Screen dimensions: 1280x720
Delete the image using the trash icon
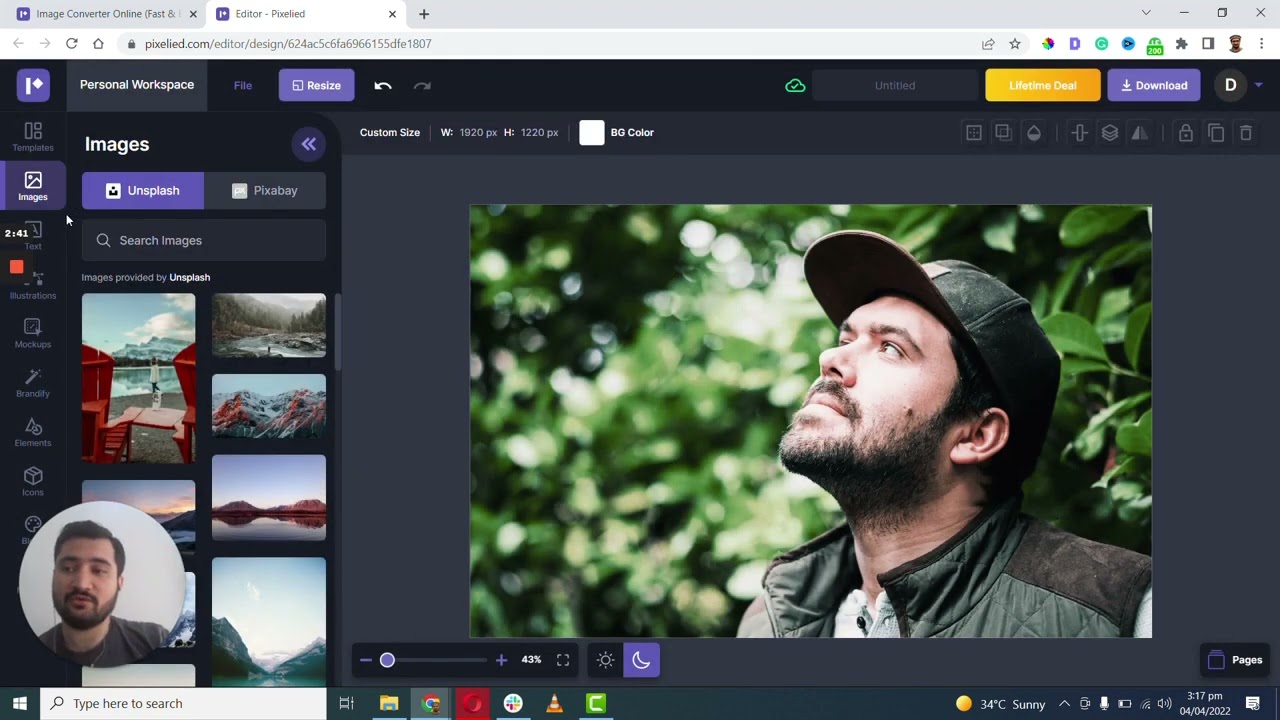tap(1246, 132)
